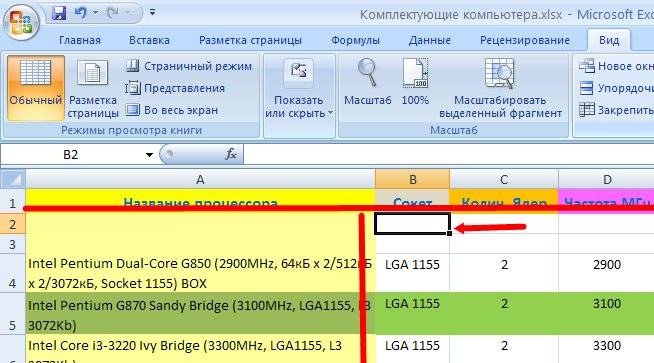Select column C header
Screen dimensions: 654x363
click(504, 179)
